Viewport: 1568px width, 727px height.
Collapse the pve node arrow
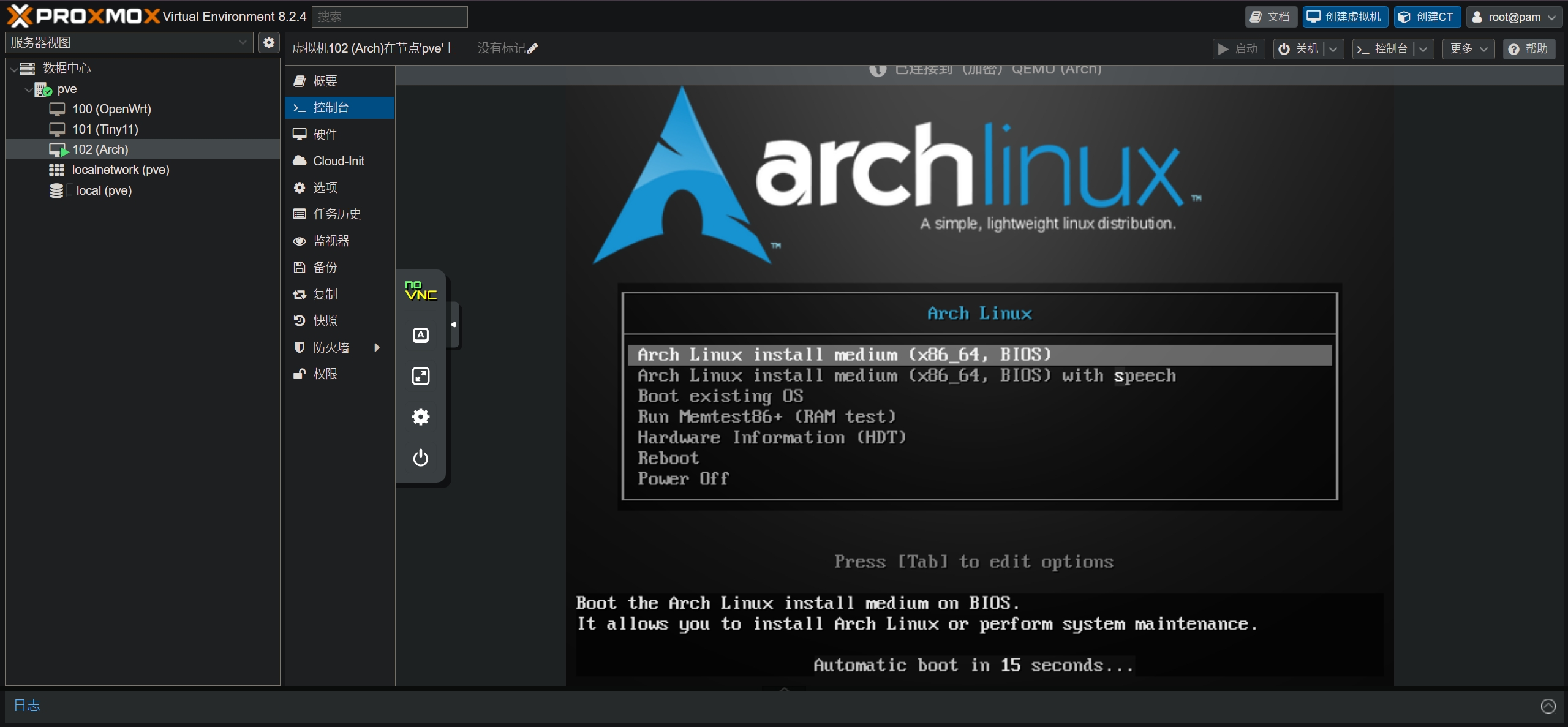[28, 89]
